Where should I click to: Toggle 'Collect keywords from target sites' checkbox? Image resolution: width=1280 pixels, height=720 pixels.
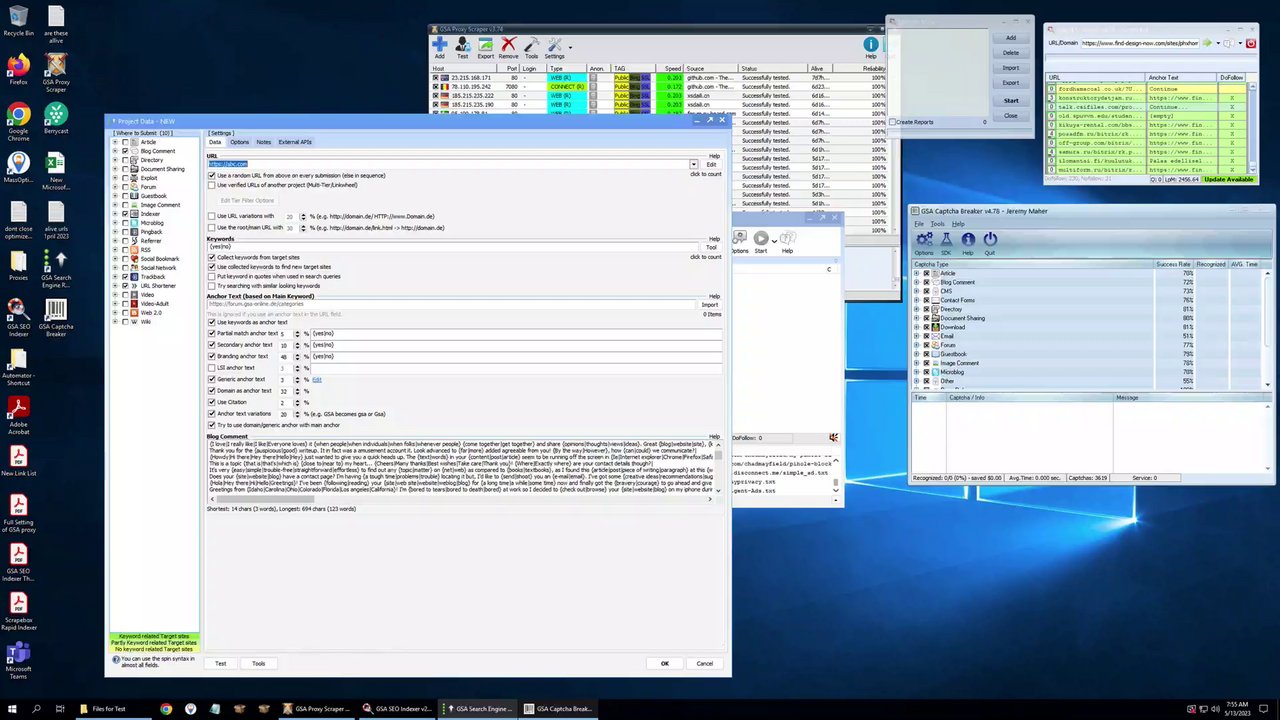click(x=212, y=258)
